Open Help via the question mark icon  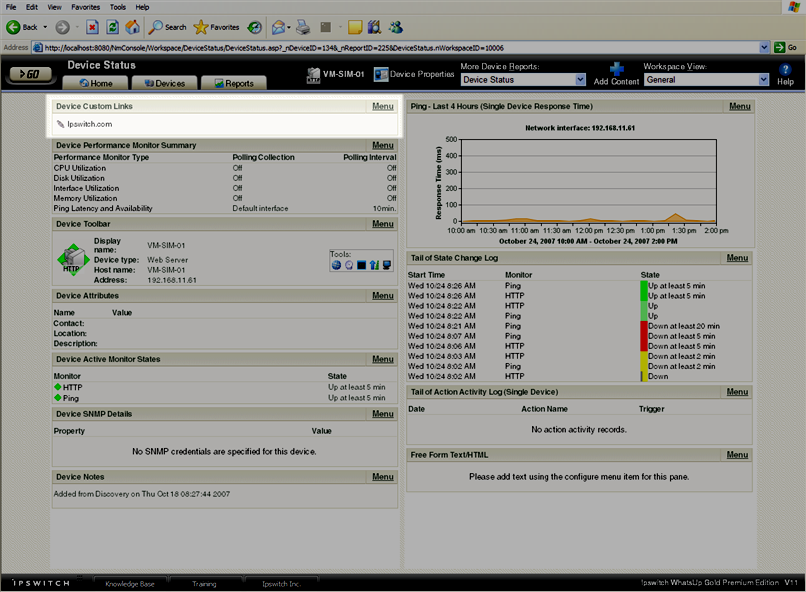[785, 69]
